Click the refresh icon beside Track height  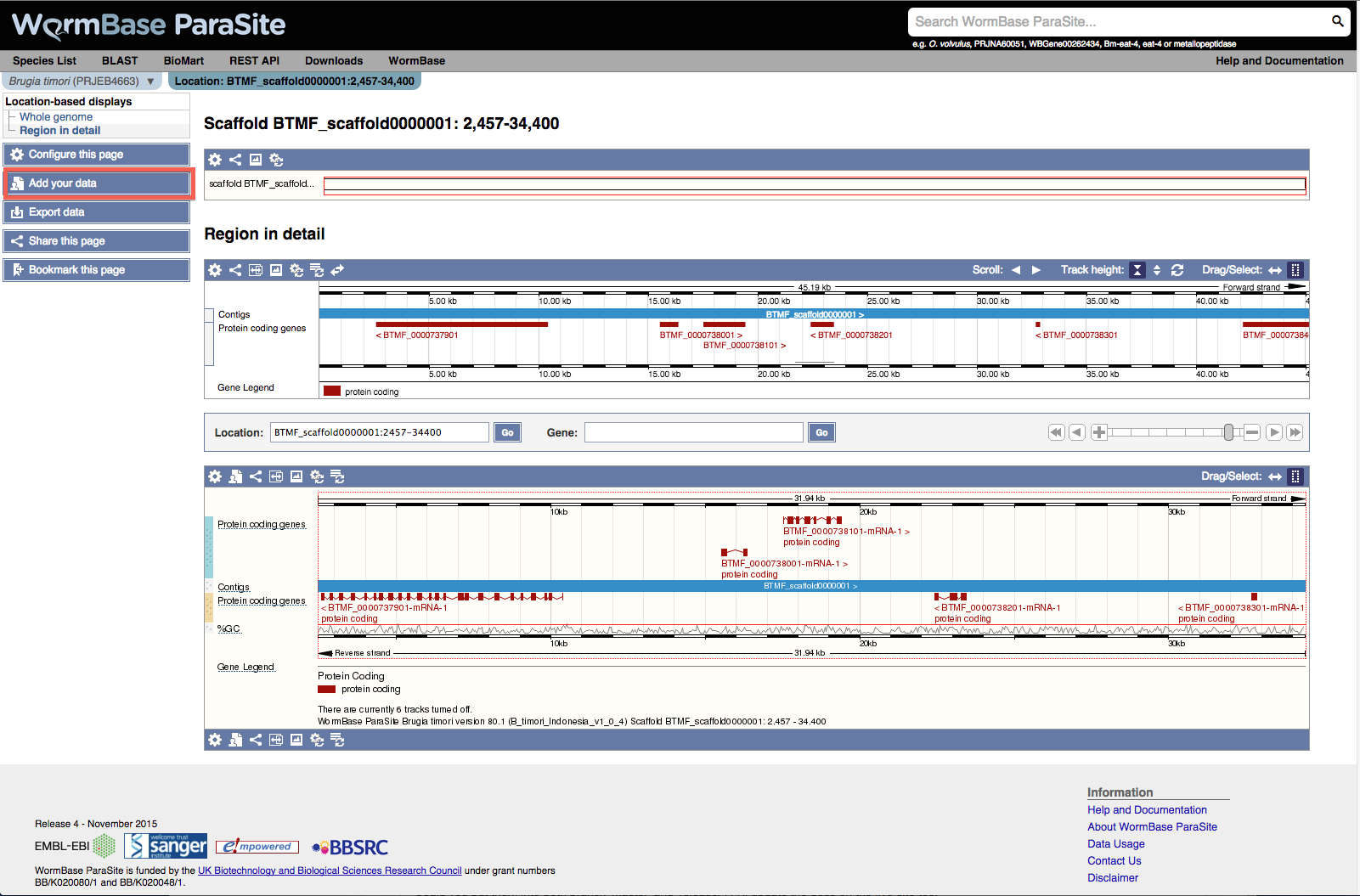[x=1177, y=270]
